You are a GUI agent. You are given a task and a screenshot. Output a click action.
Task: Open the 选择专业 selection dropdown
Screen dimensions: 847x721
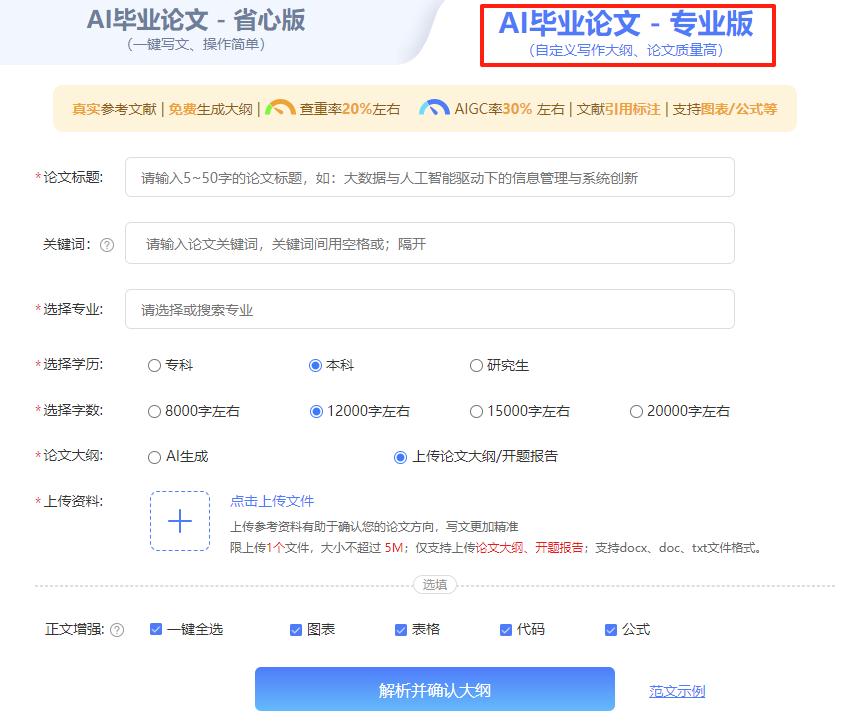430,309
